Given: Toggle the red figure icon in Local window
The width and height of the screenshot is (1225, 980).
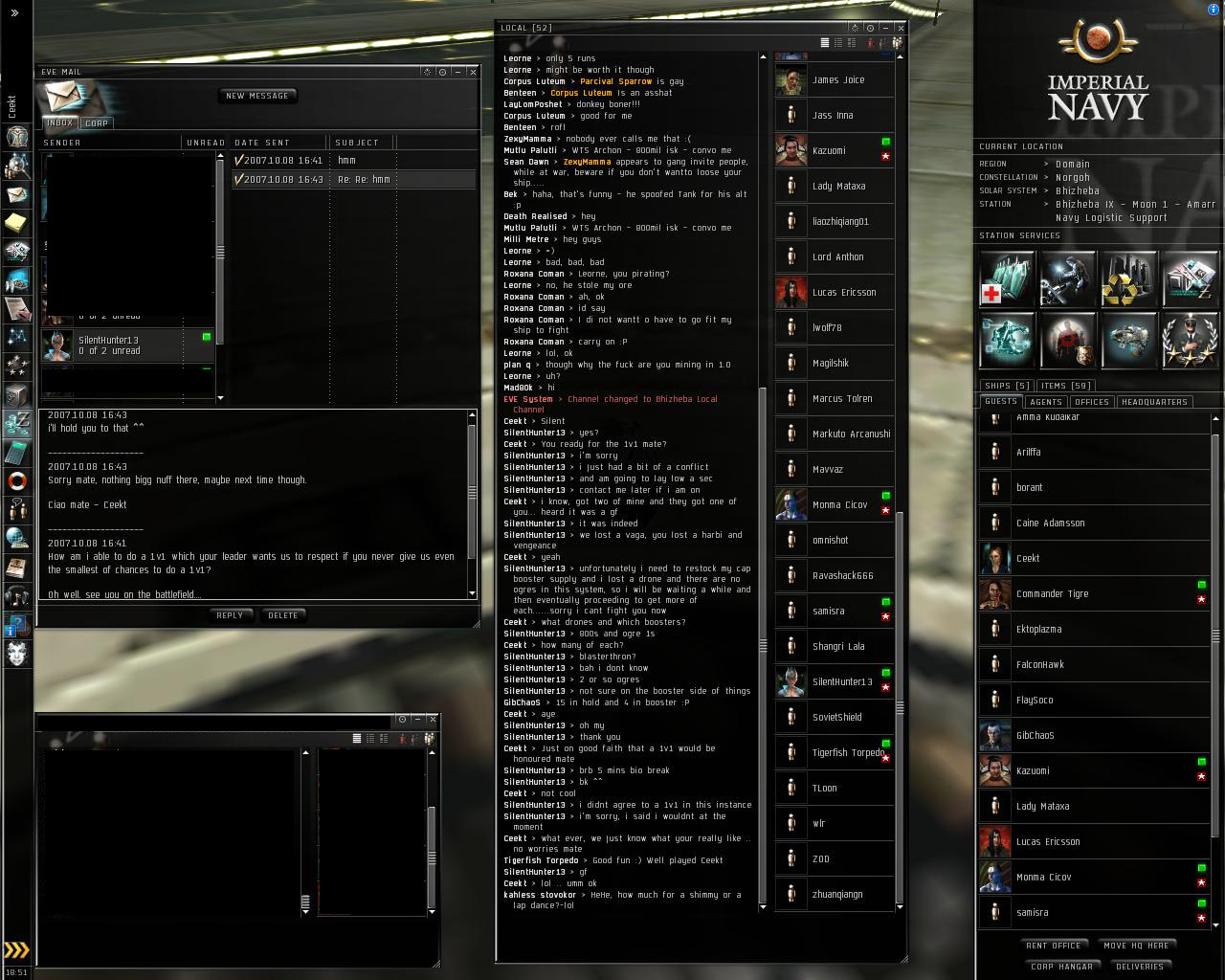Looking at the screenshot, I should tap(870, 42).
